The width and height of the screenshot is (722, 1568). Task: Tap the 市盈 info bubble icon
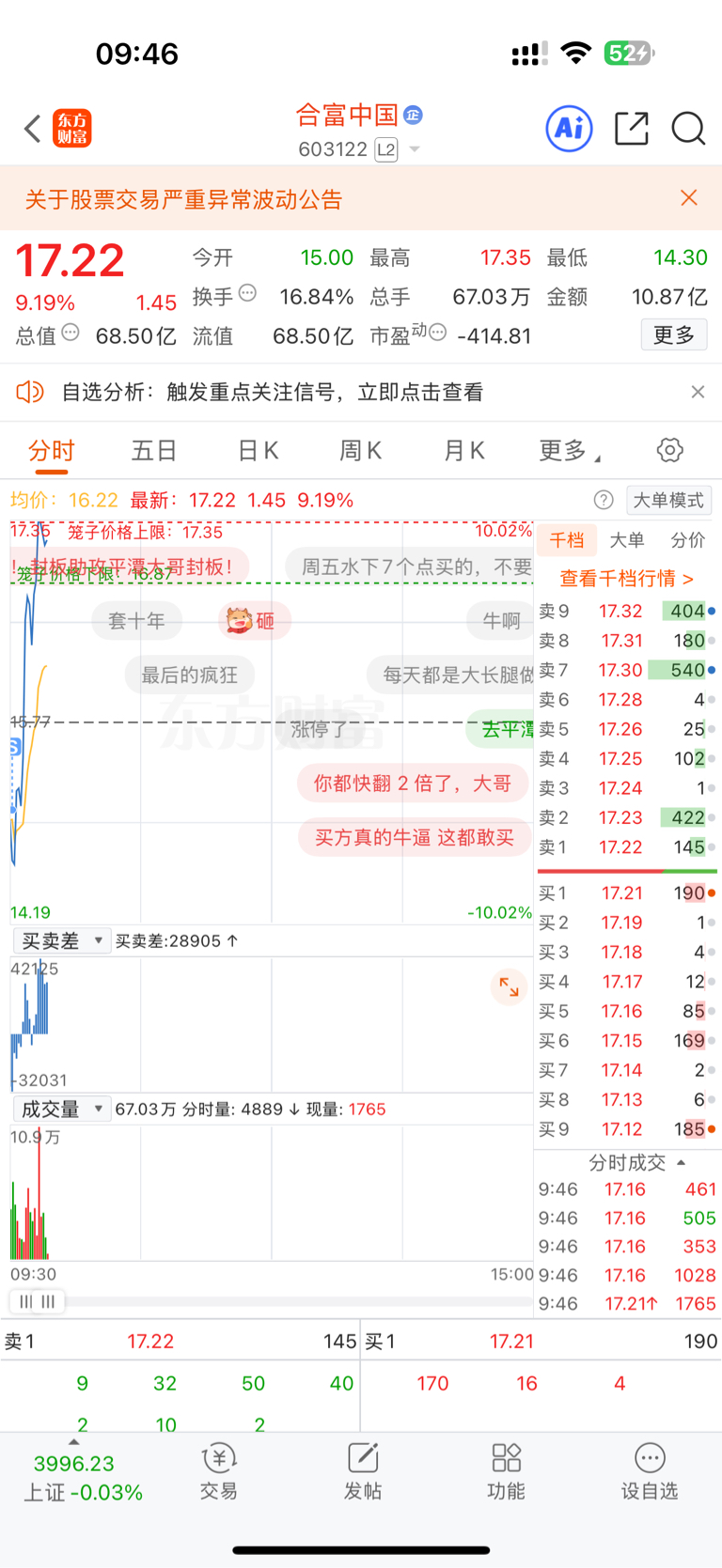pyautogui.click(x=437, y=333)
